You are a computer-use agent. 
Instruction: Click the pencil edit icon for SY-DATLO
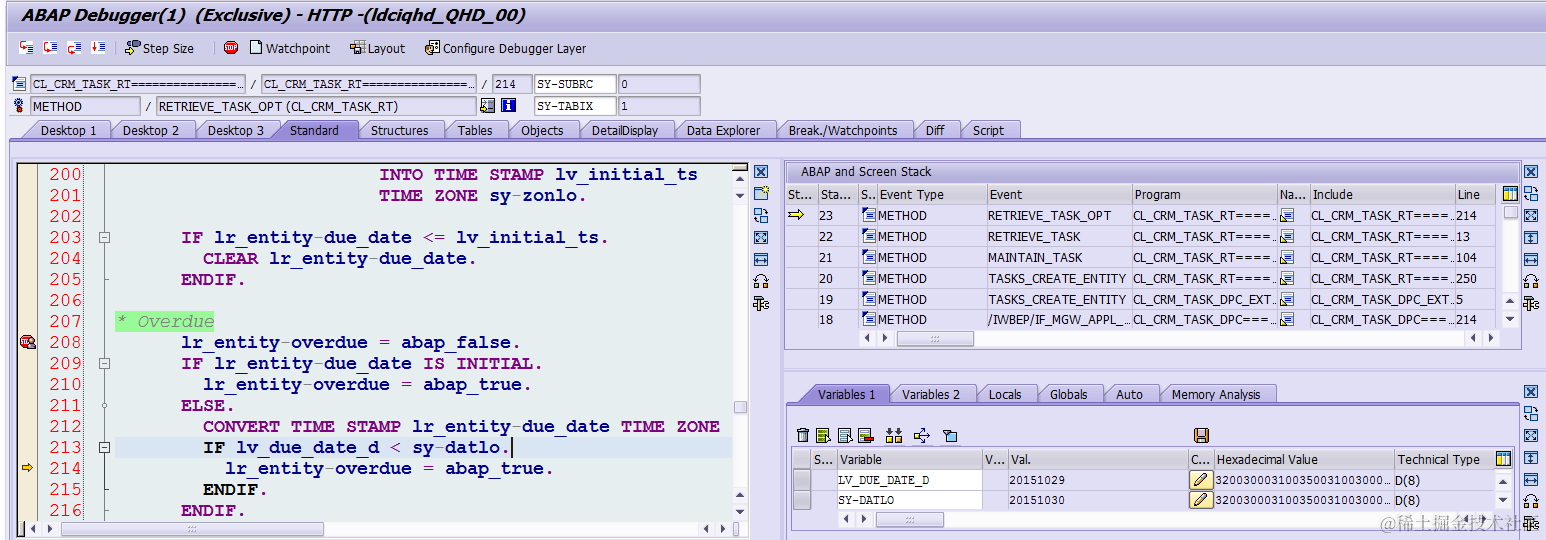tap(1200, 500)
